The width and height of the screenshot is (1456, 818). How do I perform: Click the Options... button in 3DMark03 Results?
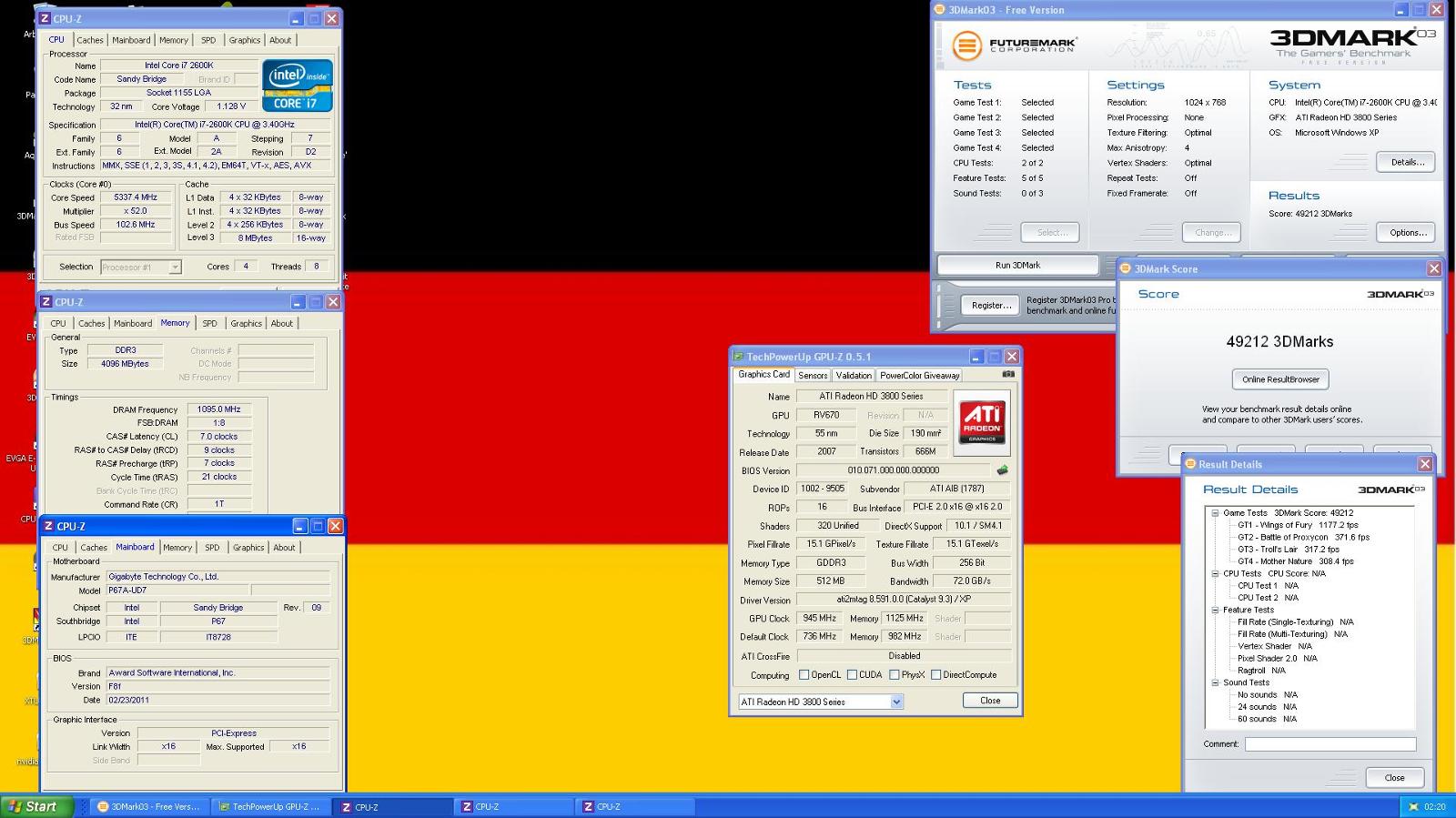[x=1407, y=232]
